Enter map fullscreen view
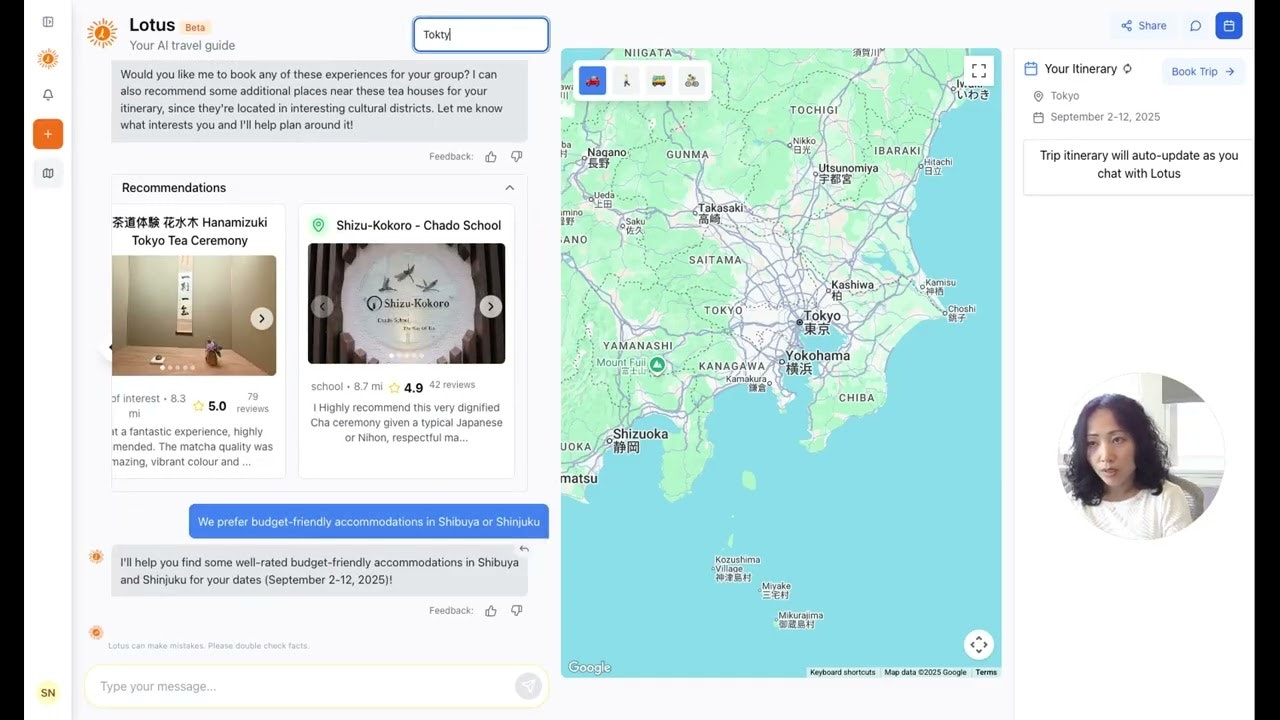This screenshot has height=720, width=1280. click(x=979, y=70)
